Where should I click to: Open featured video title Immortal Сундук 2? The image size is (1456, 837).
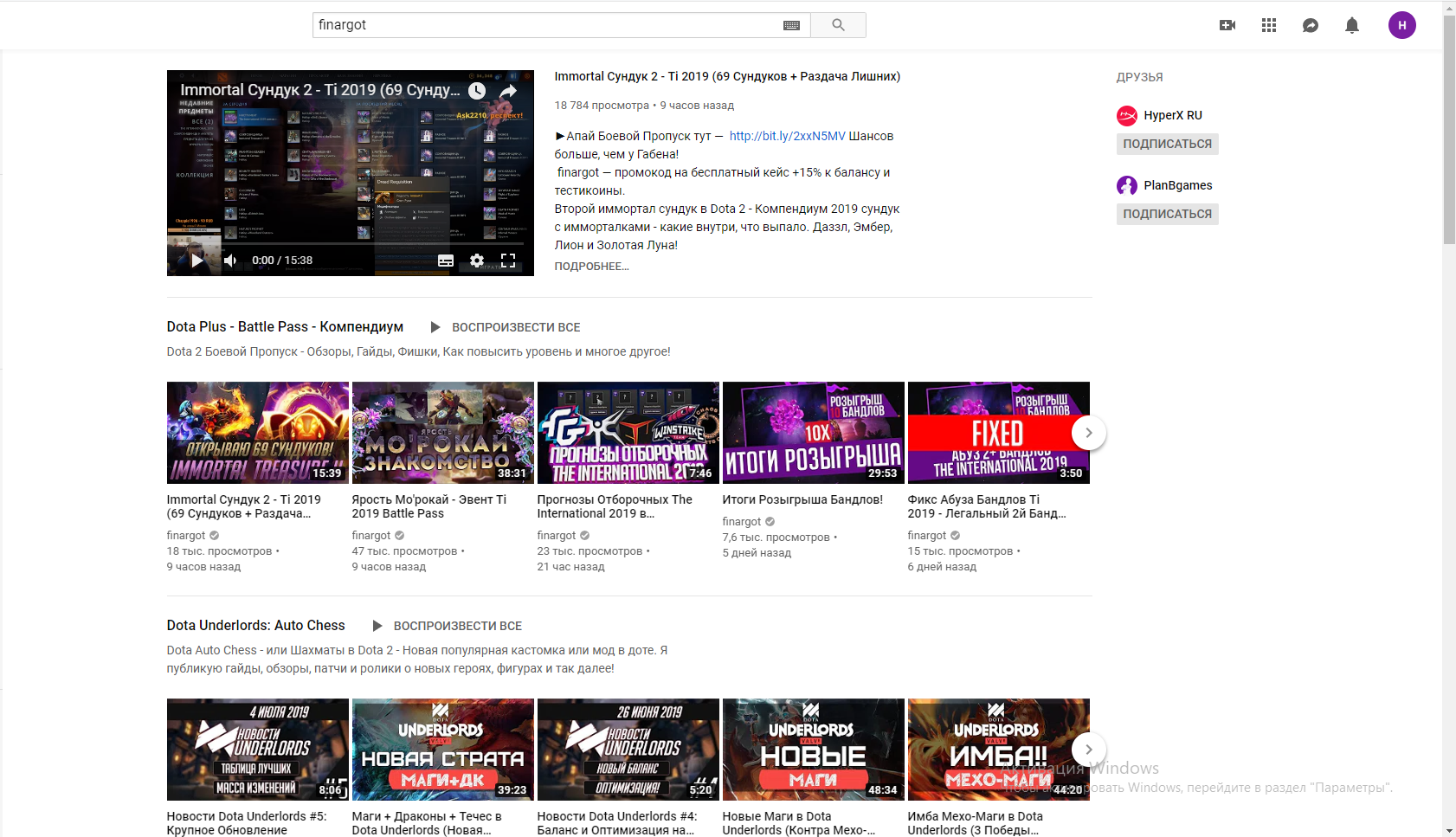click(727, 76)
